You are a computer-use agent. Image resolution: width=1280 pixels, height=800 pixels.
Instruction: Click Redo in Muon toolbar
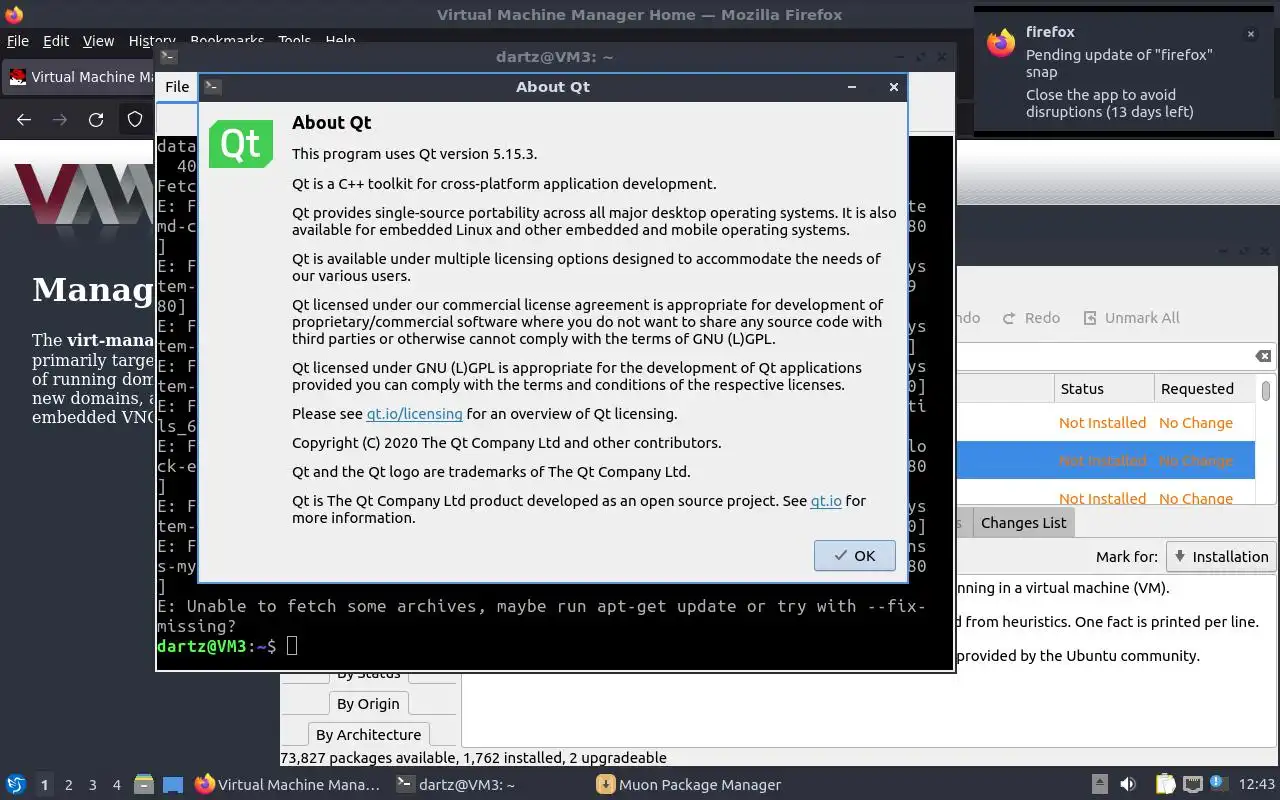[1031, 318]
